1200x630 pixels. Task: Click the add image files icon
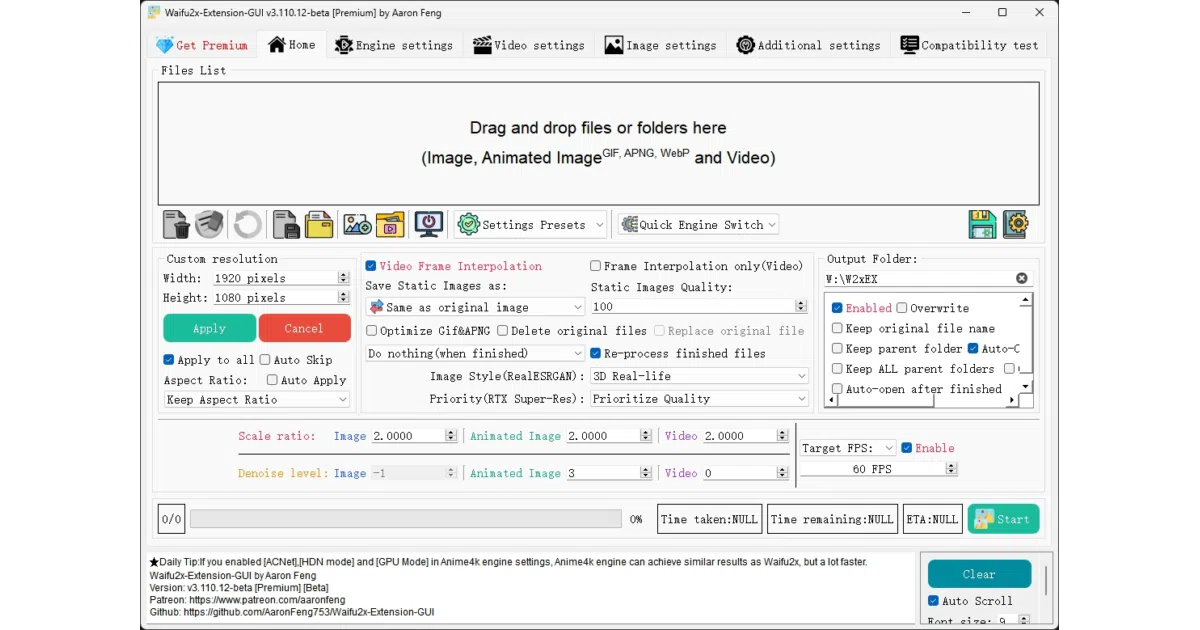tap(357, 224)
